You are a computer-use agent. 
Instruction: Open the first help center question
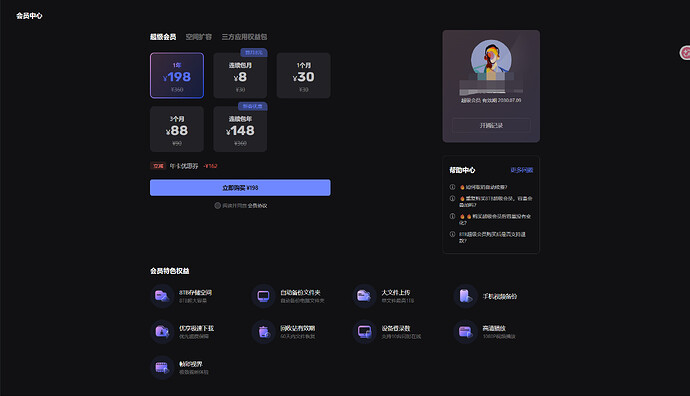[x=483, y=187]
